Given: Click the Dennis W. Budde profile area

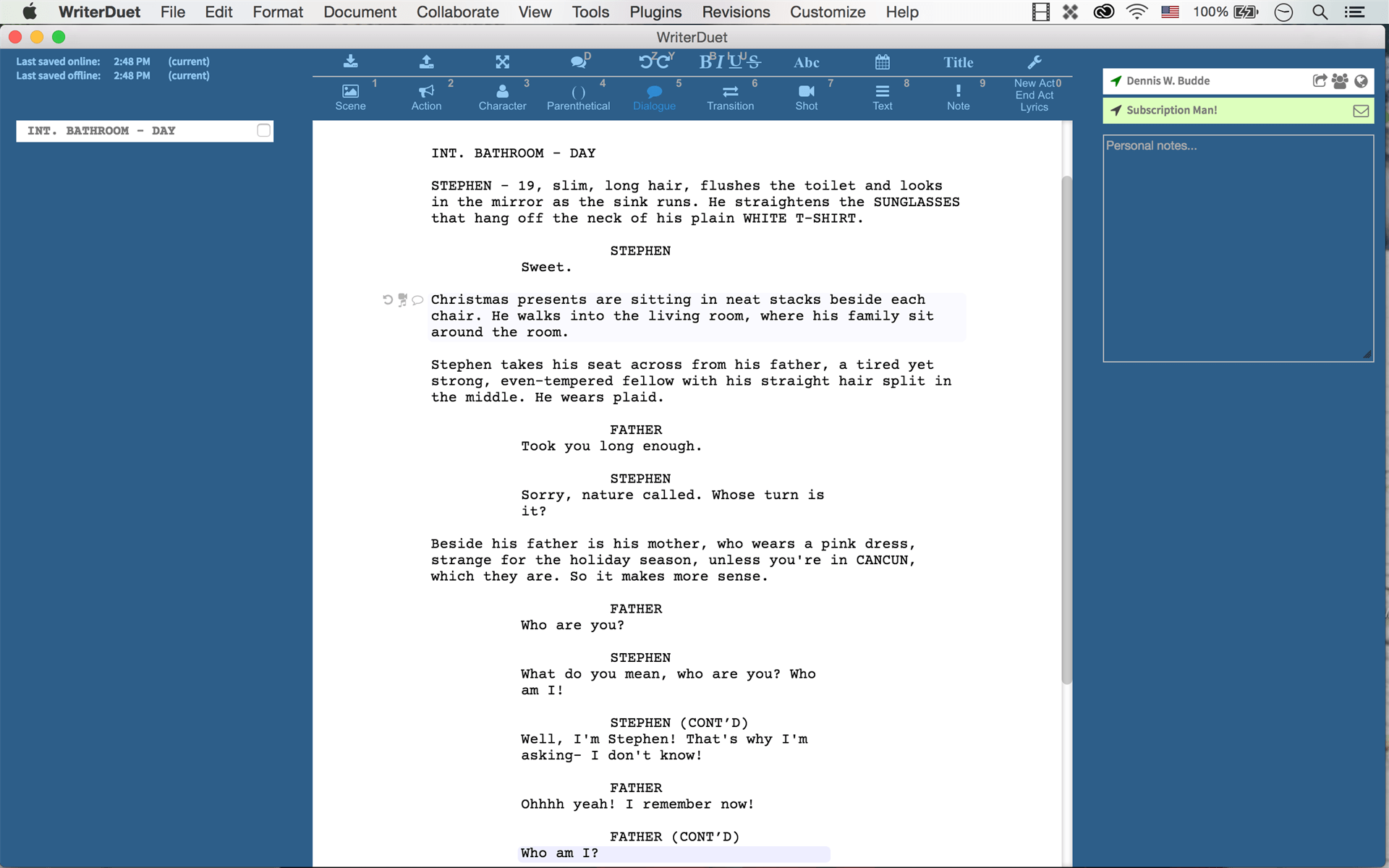Looking at the screenshot, I should [1169, 81].
